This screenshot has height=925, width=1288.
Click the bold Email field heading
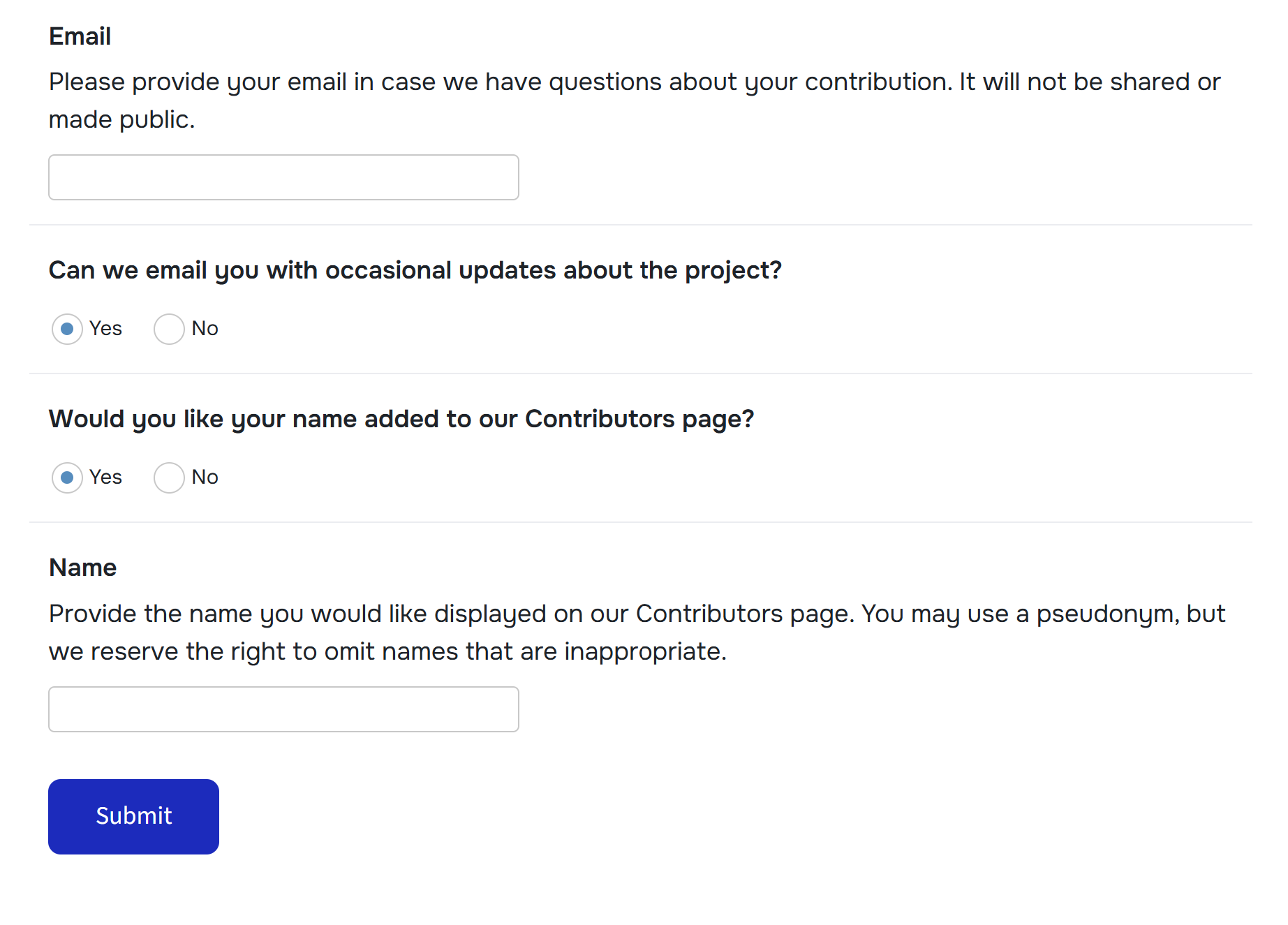pos(80,36)
